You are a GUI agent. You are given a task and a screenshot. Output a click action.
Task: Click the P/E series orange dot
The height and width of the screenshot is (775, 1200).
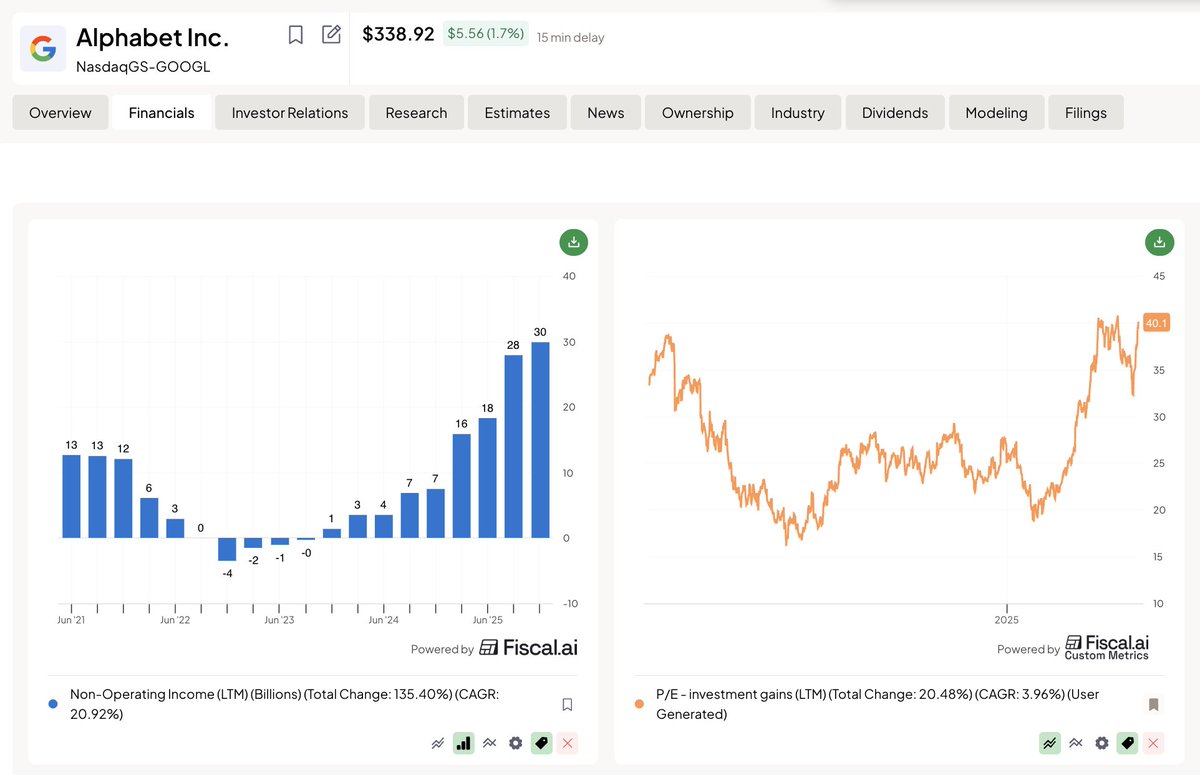pyautogui.click(x=639, y=703)
